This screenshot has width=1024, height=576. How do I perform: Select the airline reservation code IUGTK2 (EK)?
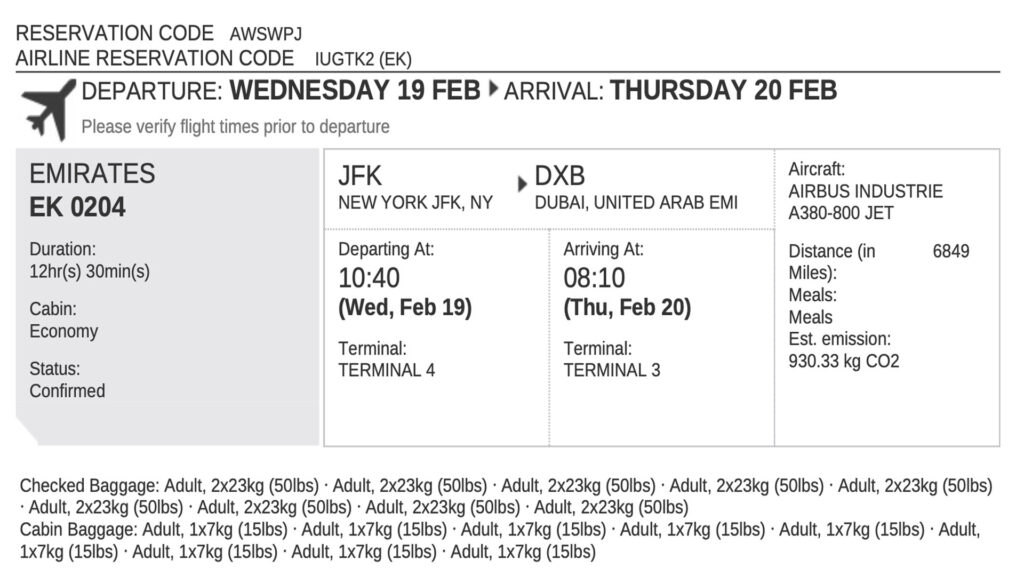(363, 60)
